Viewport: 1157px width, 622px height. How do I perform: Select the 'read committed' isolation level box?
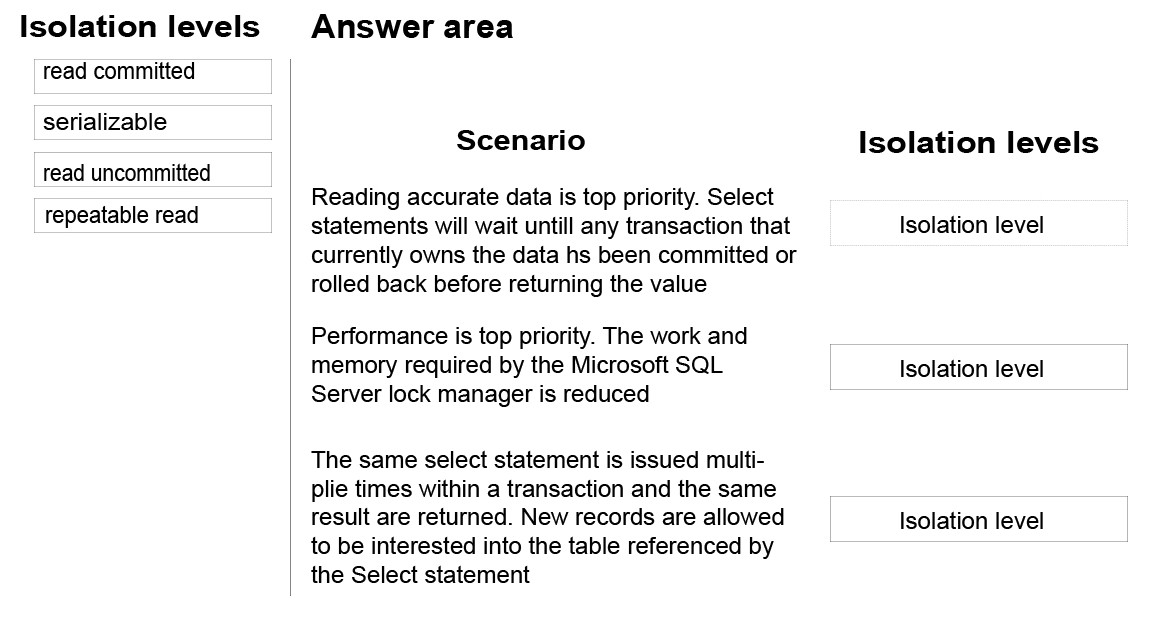pos(153,76)
